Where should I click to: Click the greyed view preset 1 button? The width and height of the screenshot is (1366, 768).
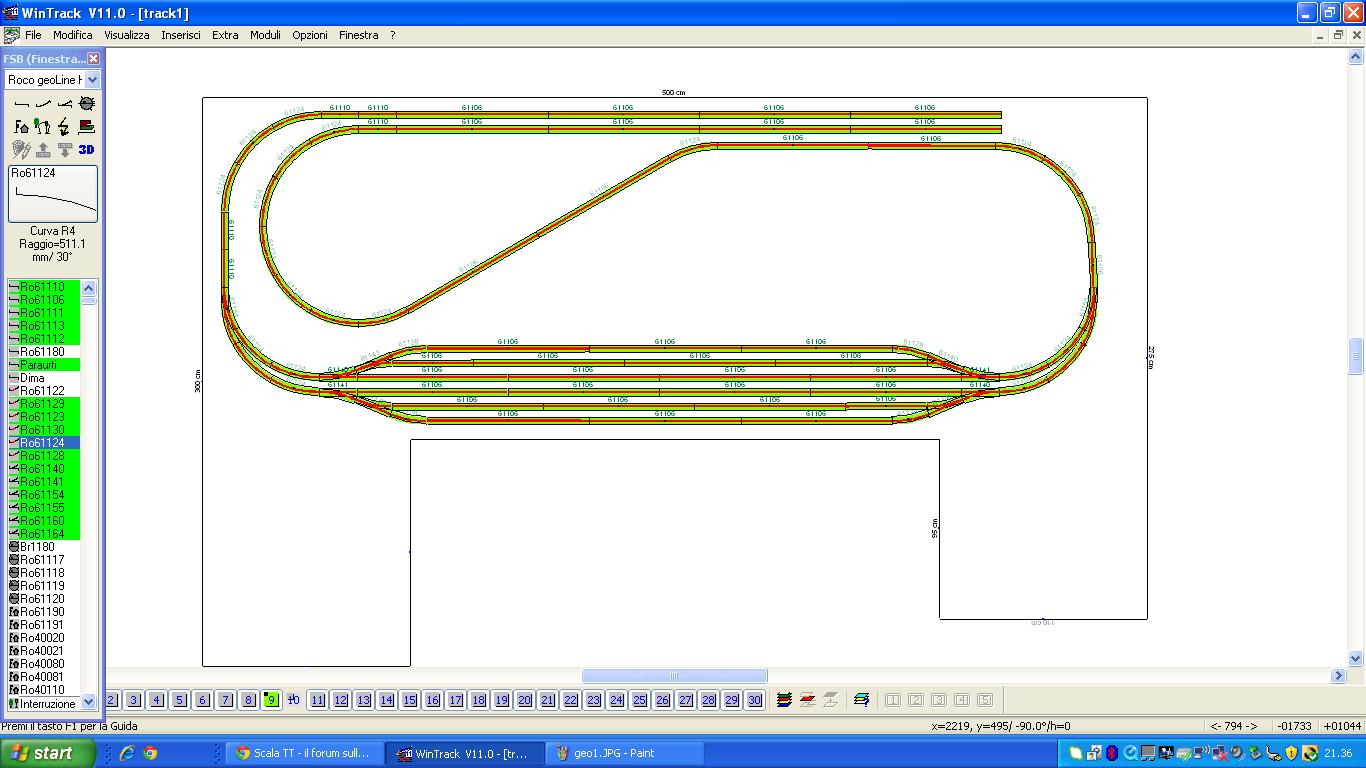tap(893, 700)
